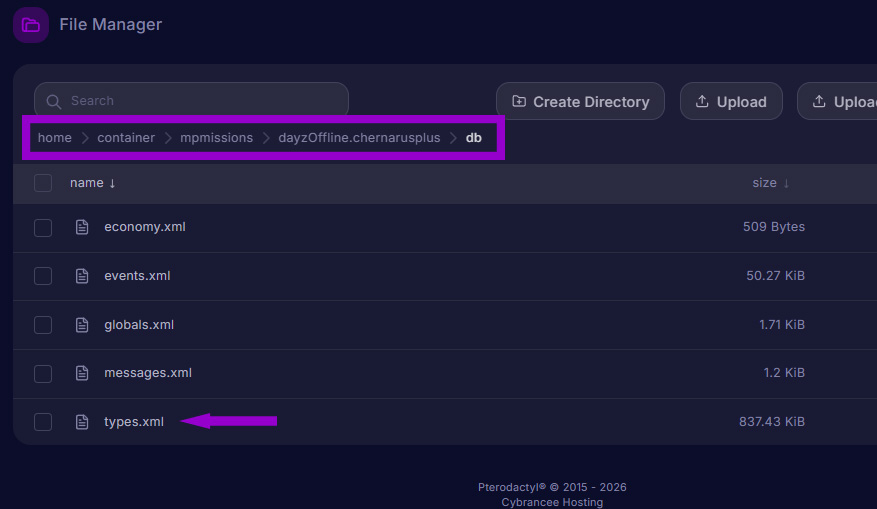
Task: Click the file icon beside economy.xml
Action: tap(82, 227)
